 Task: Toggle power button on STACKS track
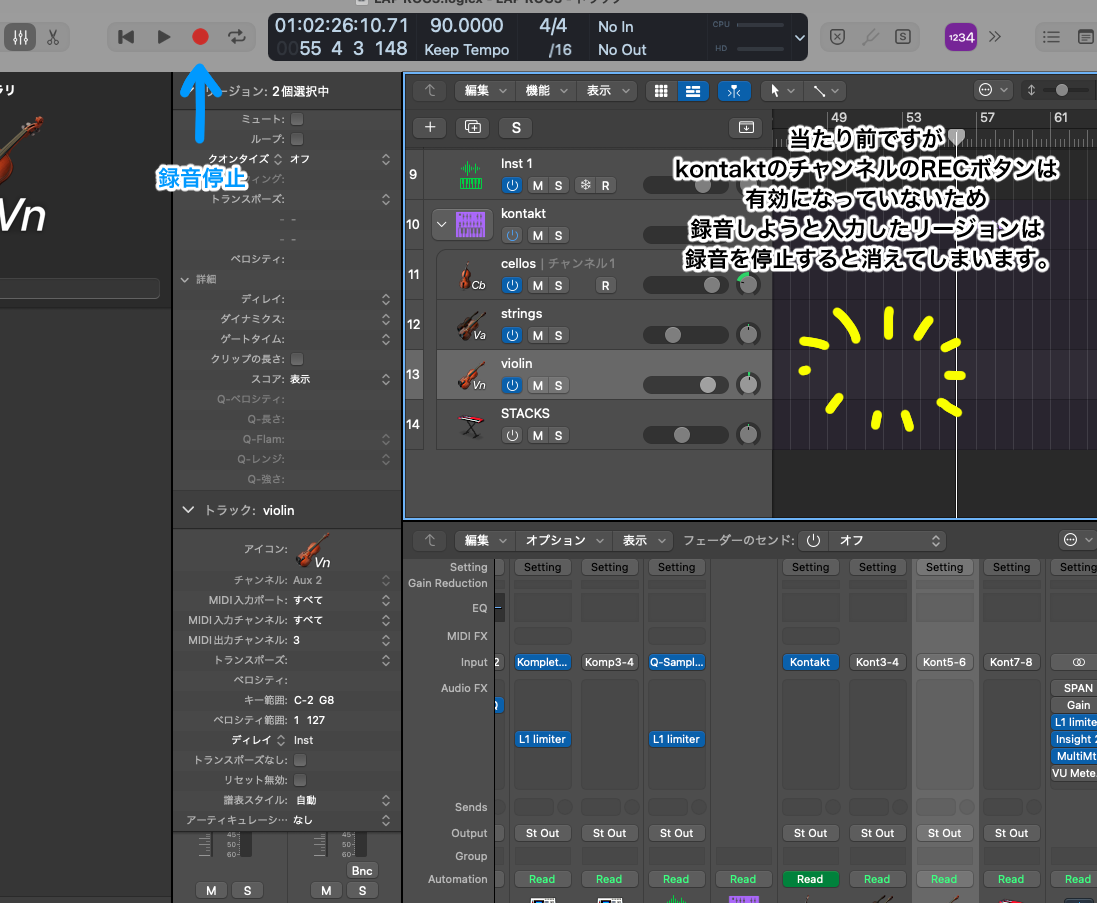click(x=513, y=435)
